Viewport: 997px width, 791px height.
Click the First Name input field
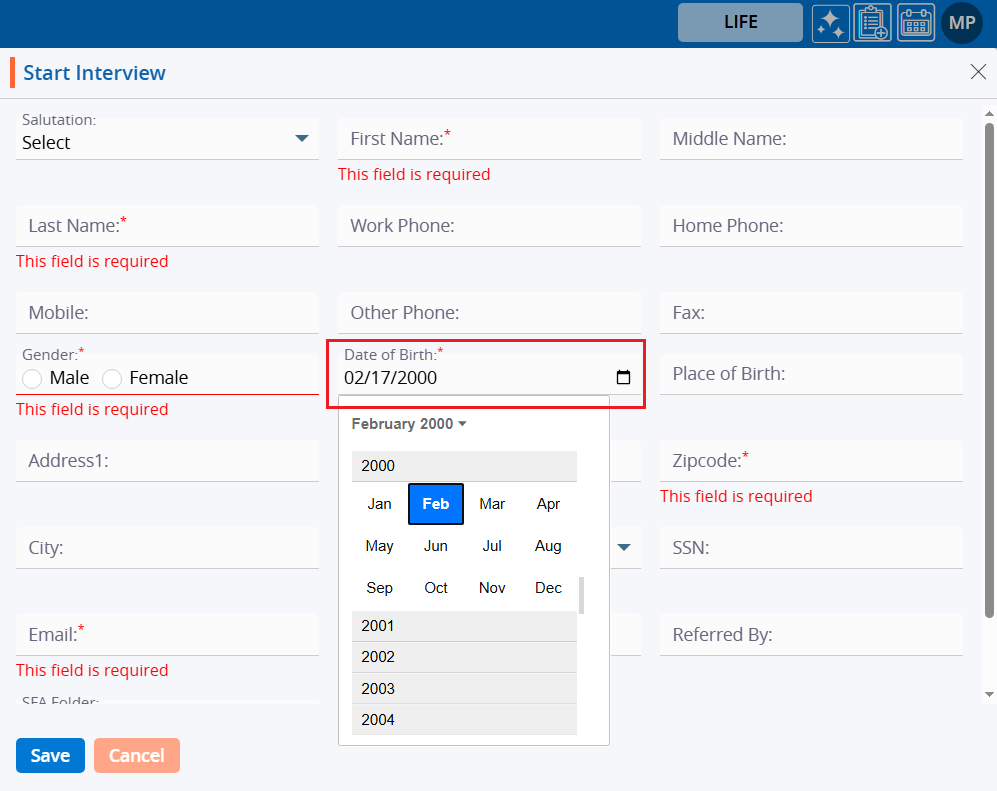click(489, 139)
